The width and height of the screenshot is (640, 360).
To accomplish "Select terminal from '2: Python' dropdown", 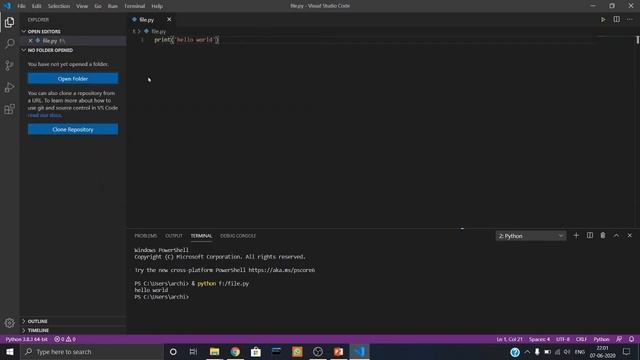I will [x=531, y=236].
